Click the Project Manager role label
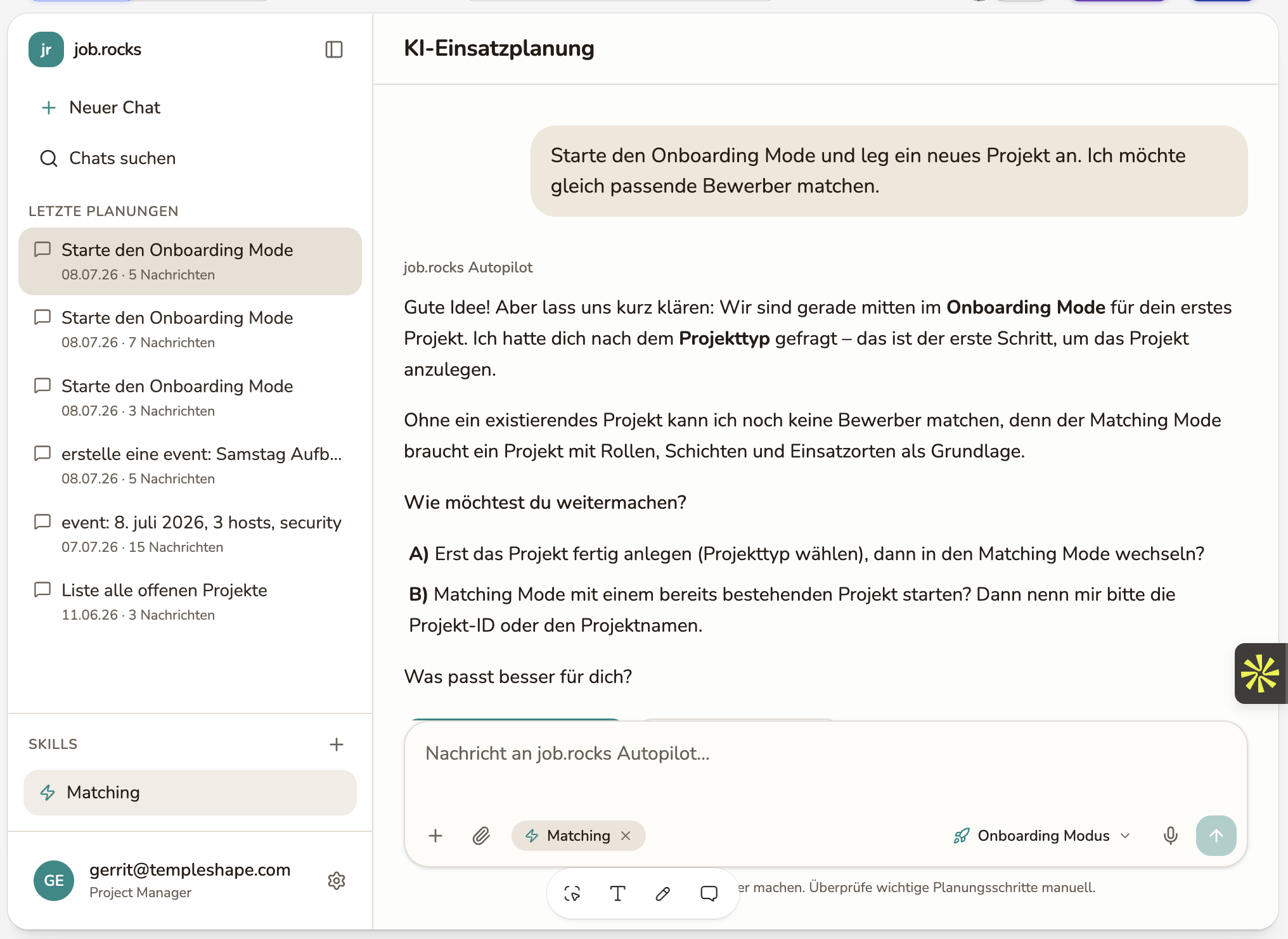 coord(140,892)
